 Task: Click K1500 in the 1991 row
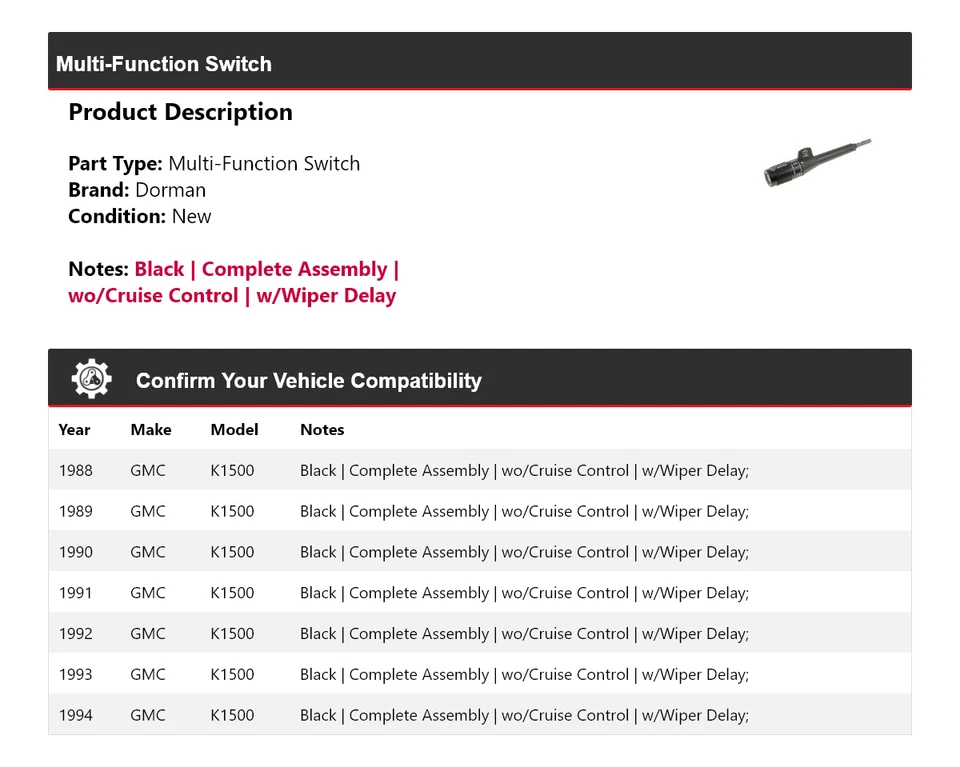[232, 593]
